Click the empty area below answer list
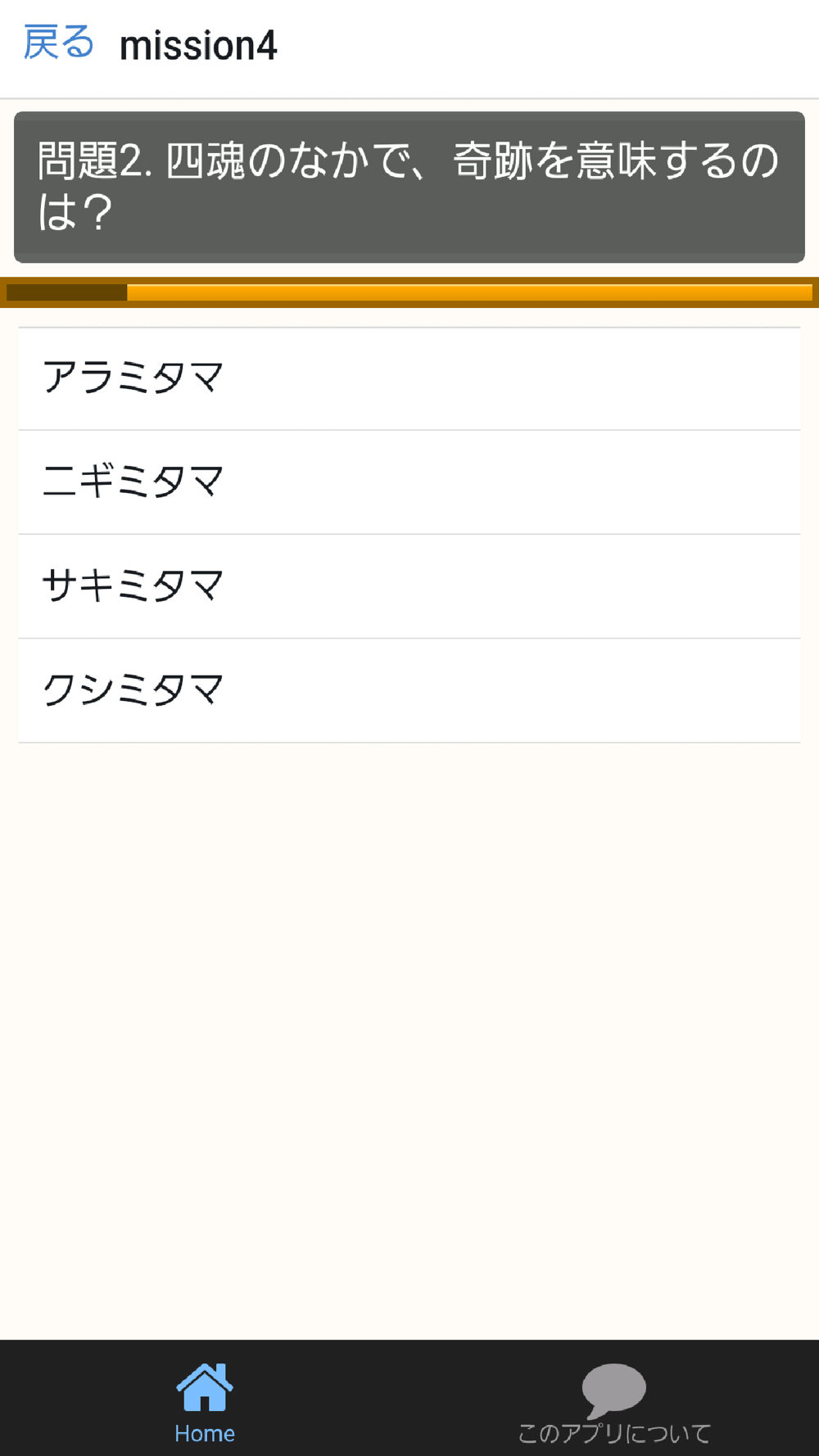Screen dimensions: 819x1456 tap(409, 1040)
